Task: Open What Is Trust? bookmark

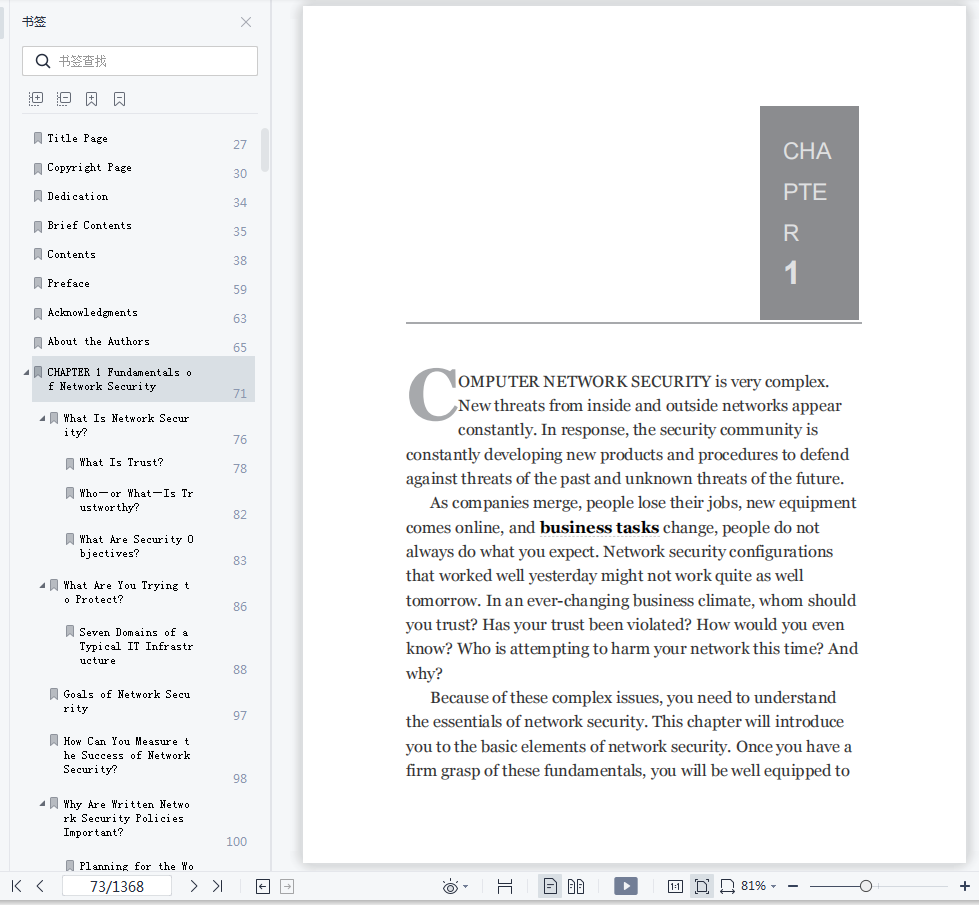Action: point(121,462)
